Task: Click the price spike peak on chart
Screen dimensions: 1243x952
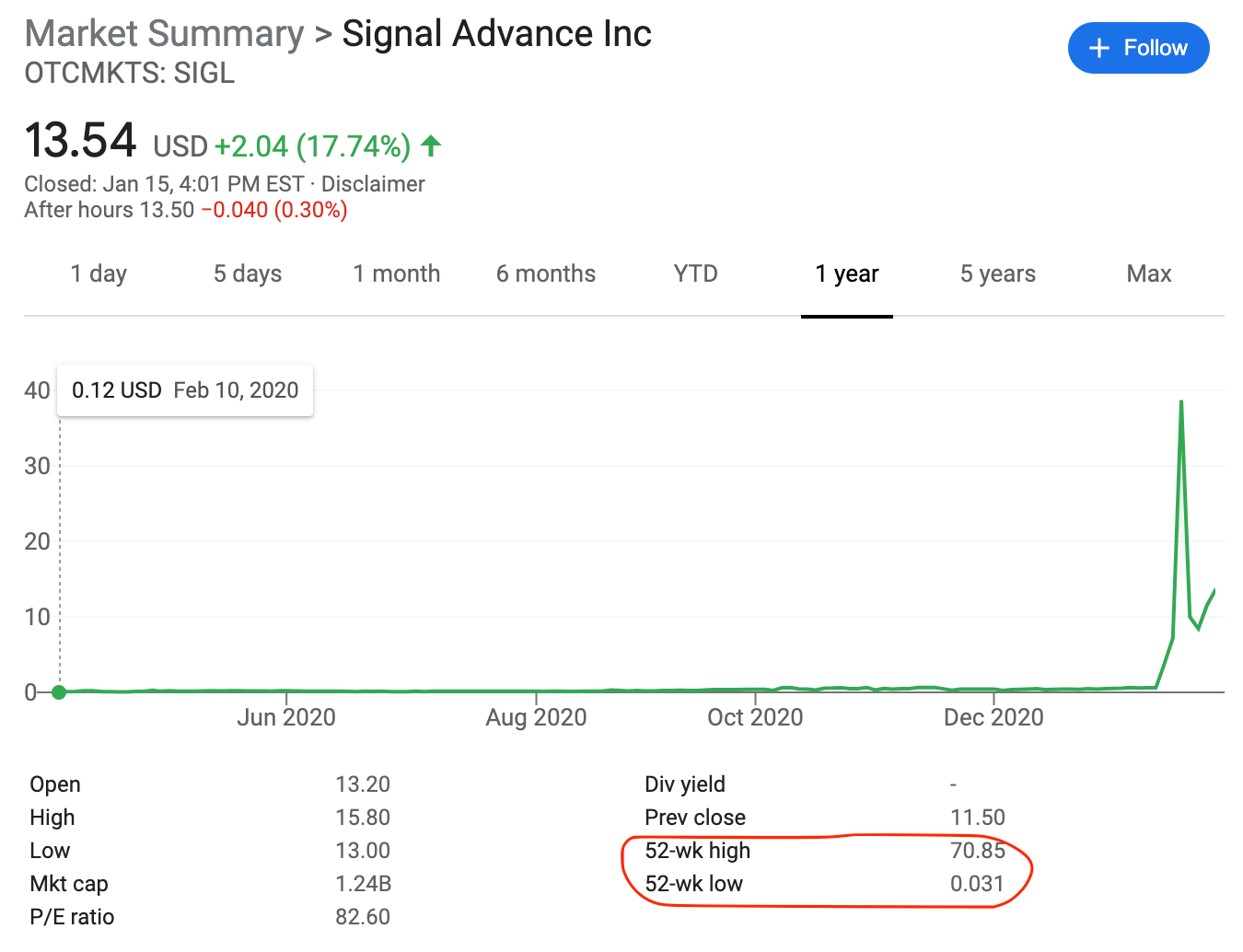Action: pyautogui.click(x=1181, y=401)
